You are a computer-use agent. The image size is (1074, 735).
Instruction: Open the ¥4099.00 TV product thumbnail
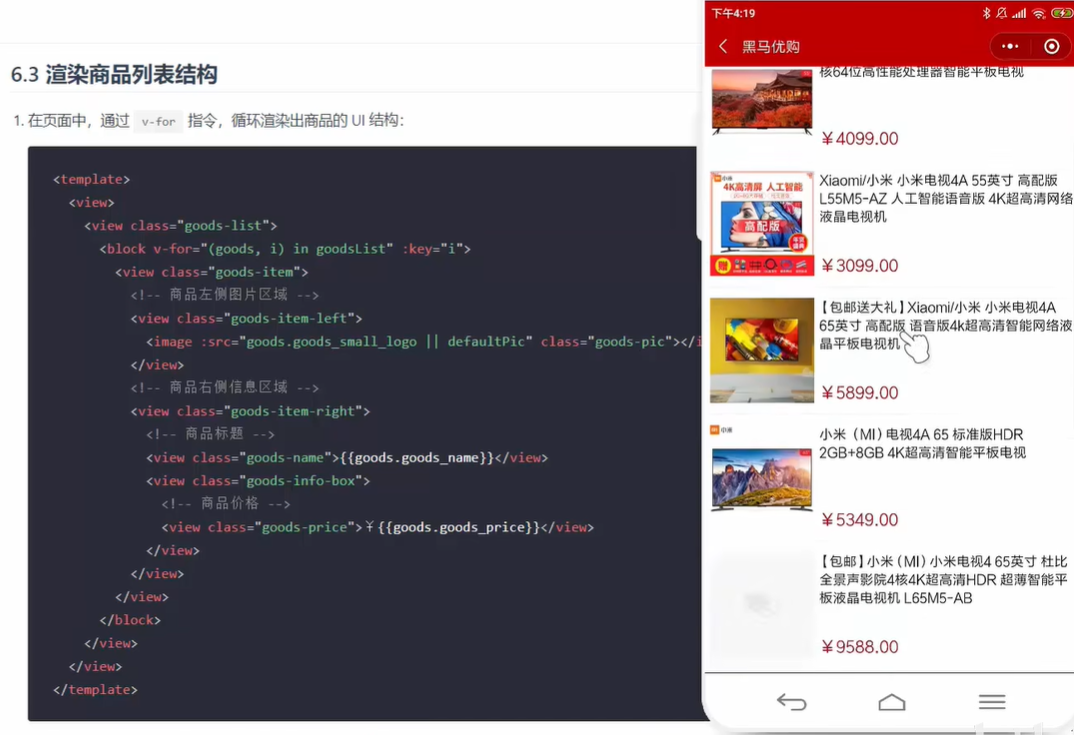pos(762,101)
